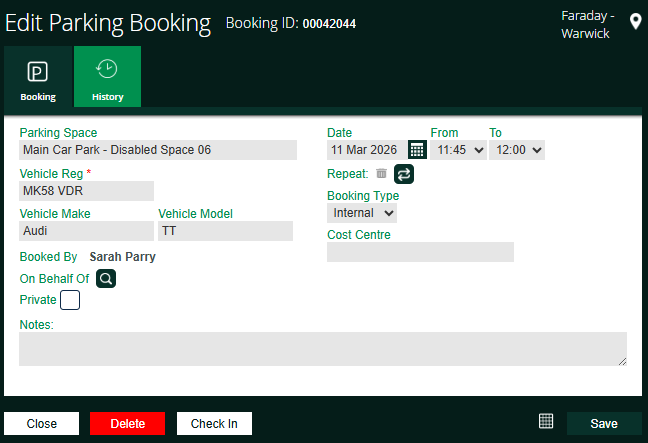Save the parking booking
This screenshot has width=648, height=443.
[x=604, y=423]
